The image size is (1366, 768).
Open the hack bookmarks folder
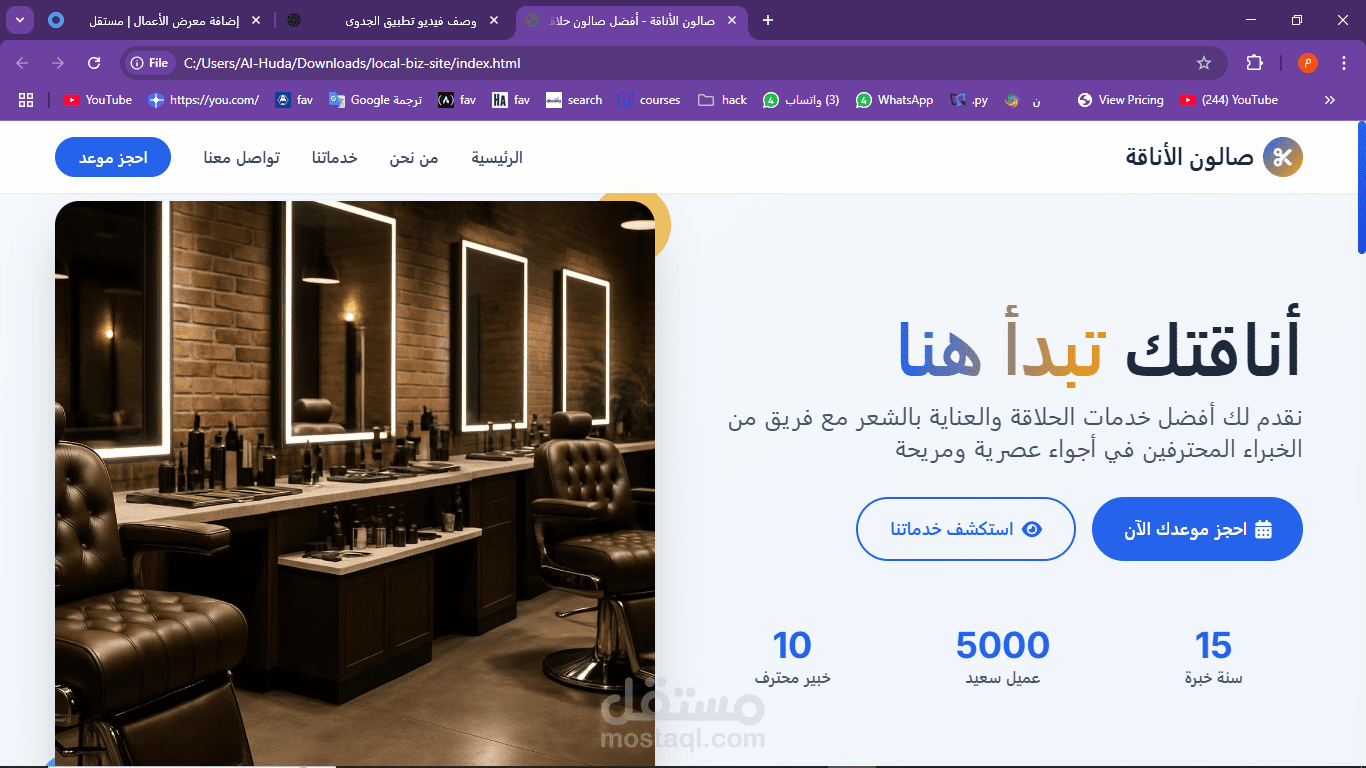723,100
